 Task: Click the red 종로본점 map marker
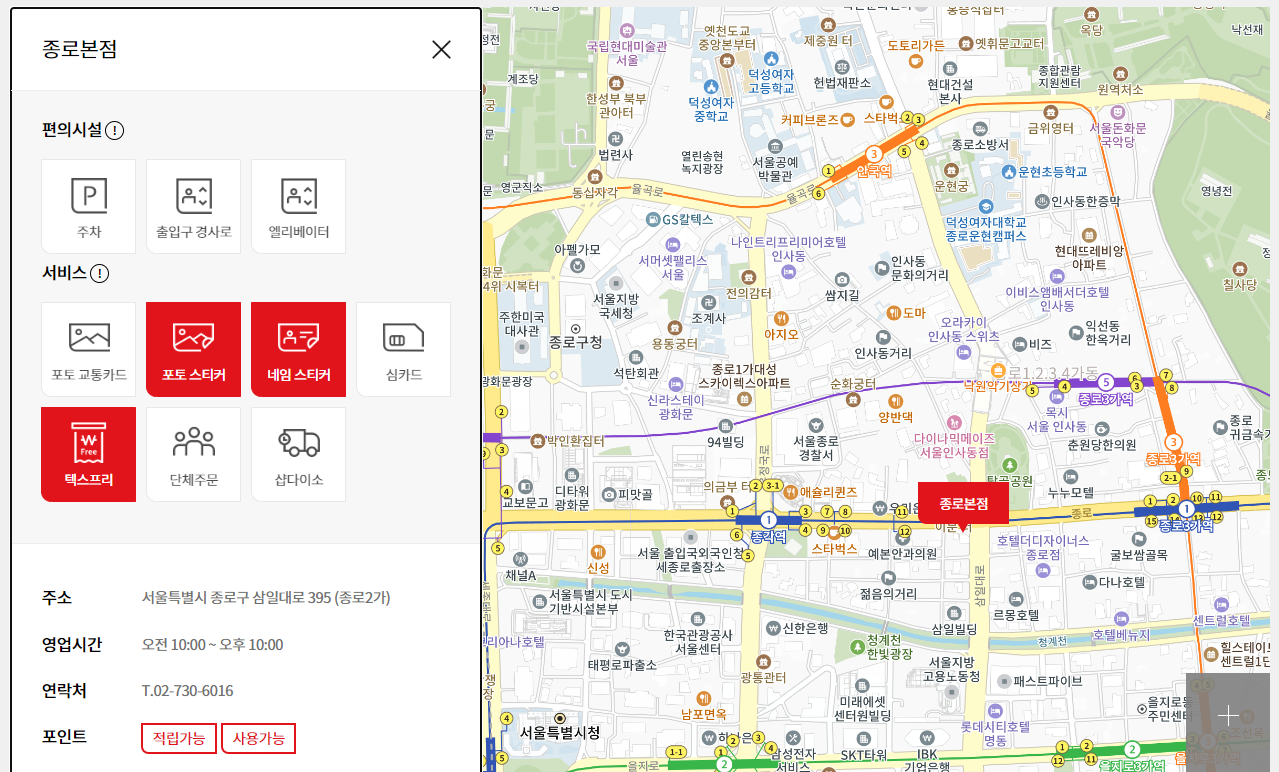tap(963, 503)
